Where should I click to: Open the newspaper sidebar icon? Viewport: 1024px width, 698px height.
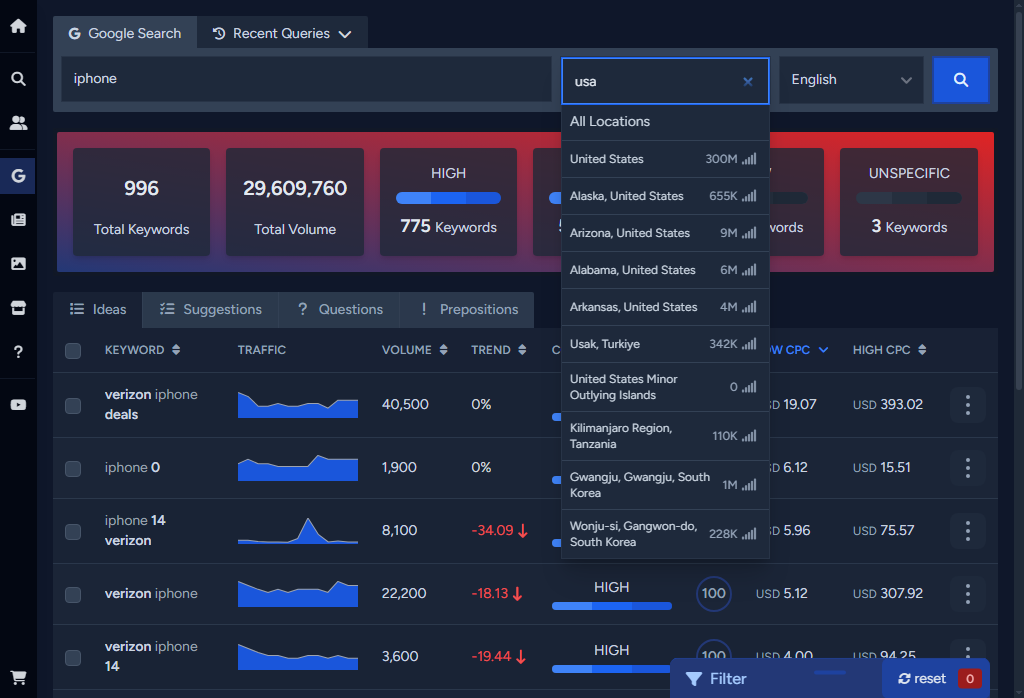18,219
